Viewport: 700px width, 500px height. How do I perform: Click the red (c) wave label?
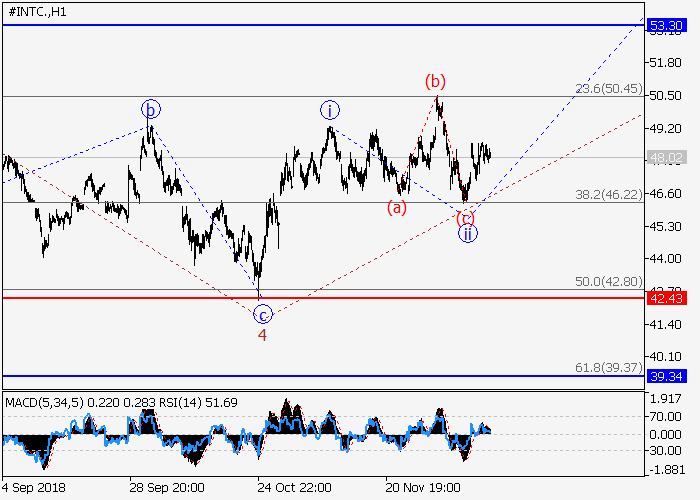click(465, 218)
